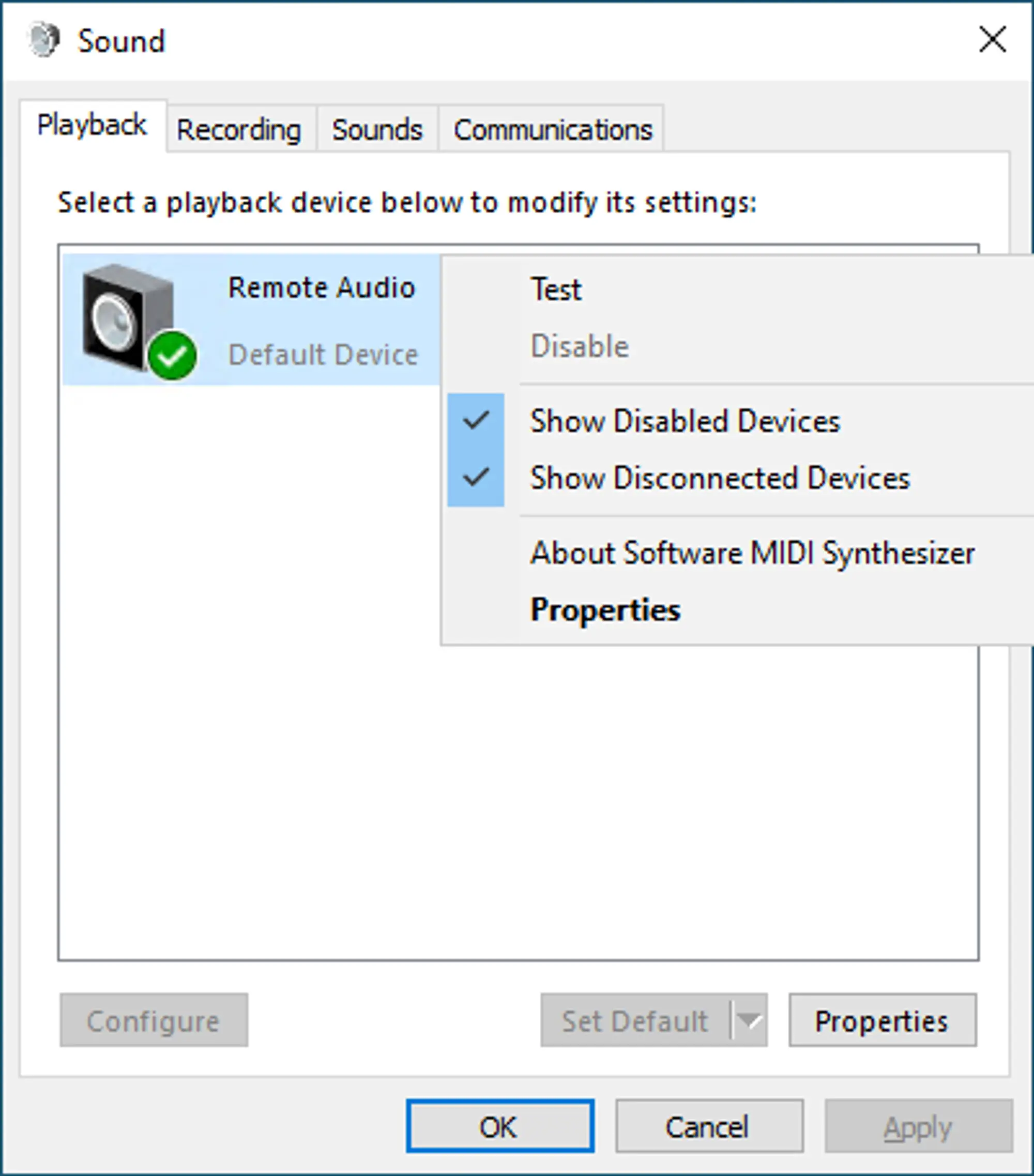
Task: Choose Properties from the context menu
Action: point(605,610)
